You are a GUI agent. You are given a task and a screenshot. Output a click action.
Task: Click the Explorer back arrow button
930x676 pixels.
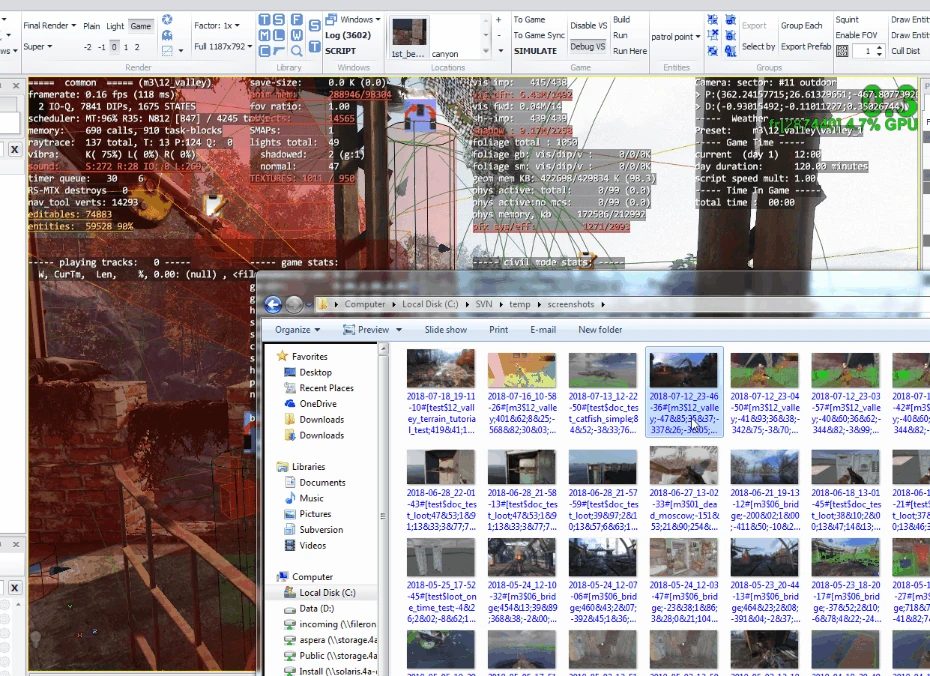[273, 304]
